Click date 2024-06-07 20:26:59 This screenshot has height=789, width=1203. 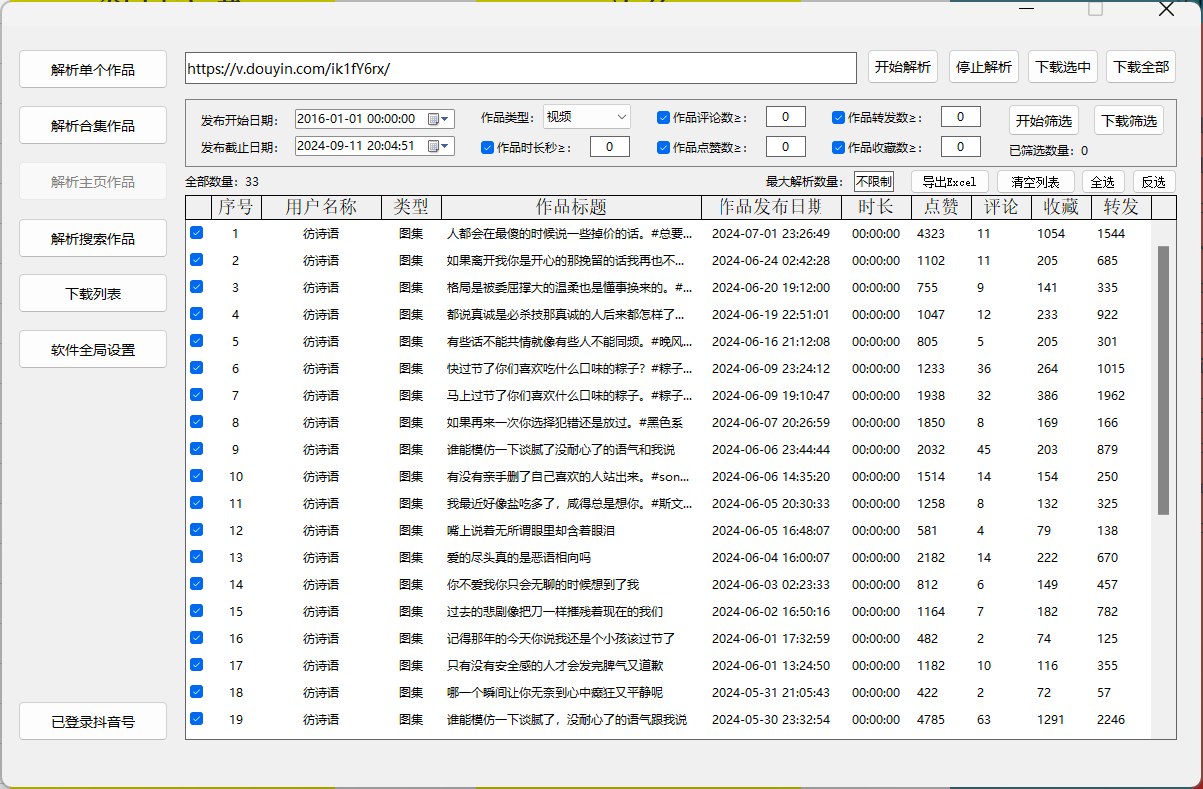771,422
